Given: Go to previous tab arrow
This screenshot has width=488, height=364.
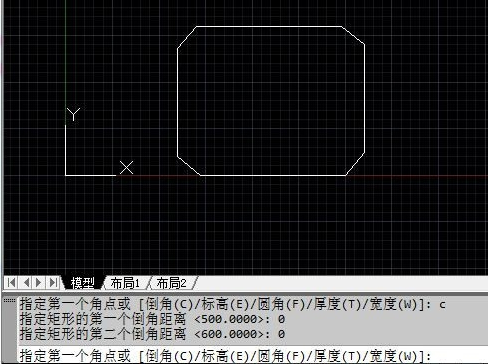Looking at the screenshot, I should coord(26,283).
